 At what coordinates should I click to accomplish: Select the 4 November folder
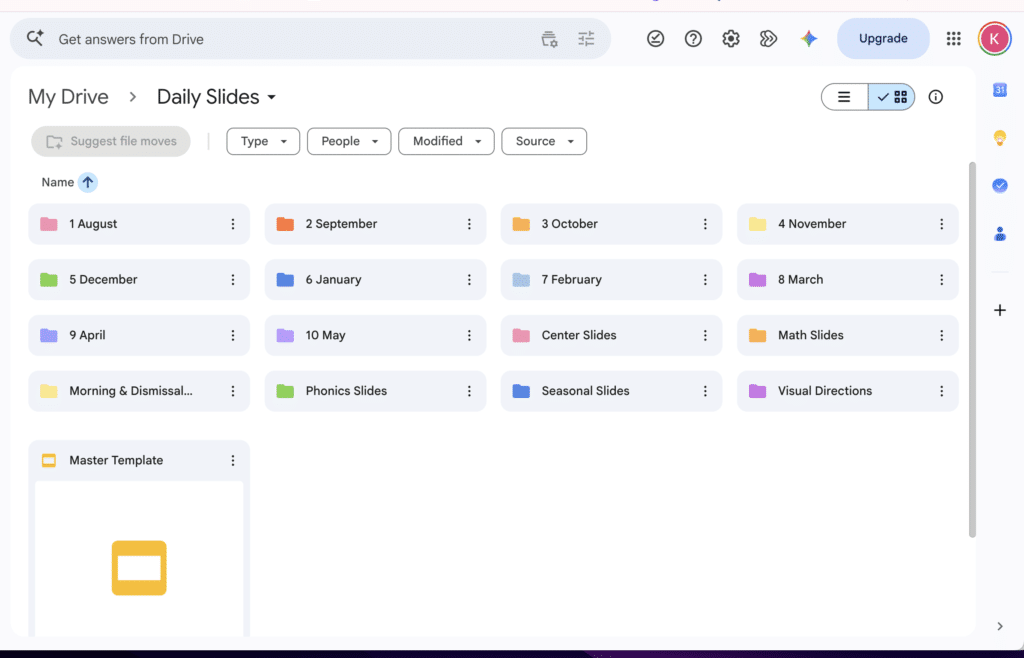tap(848, 224)
